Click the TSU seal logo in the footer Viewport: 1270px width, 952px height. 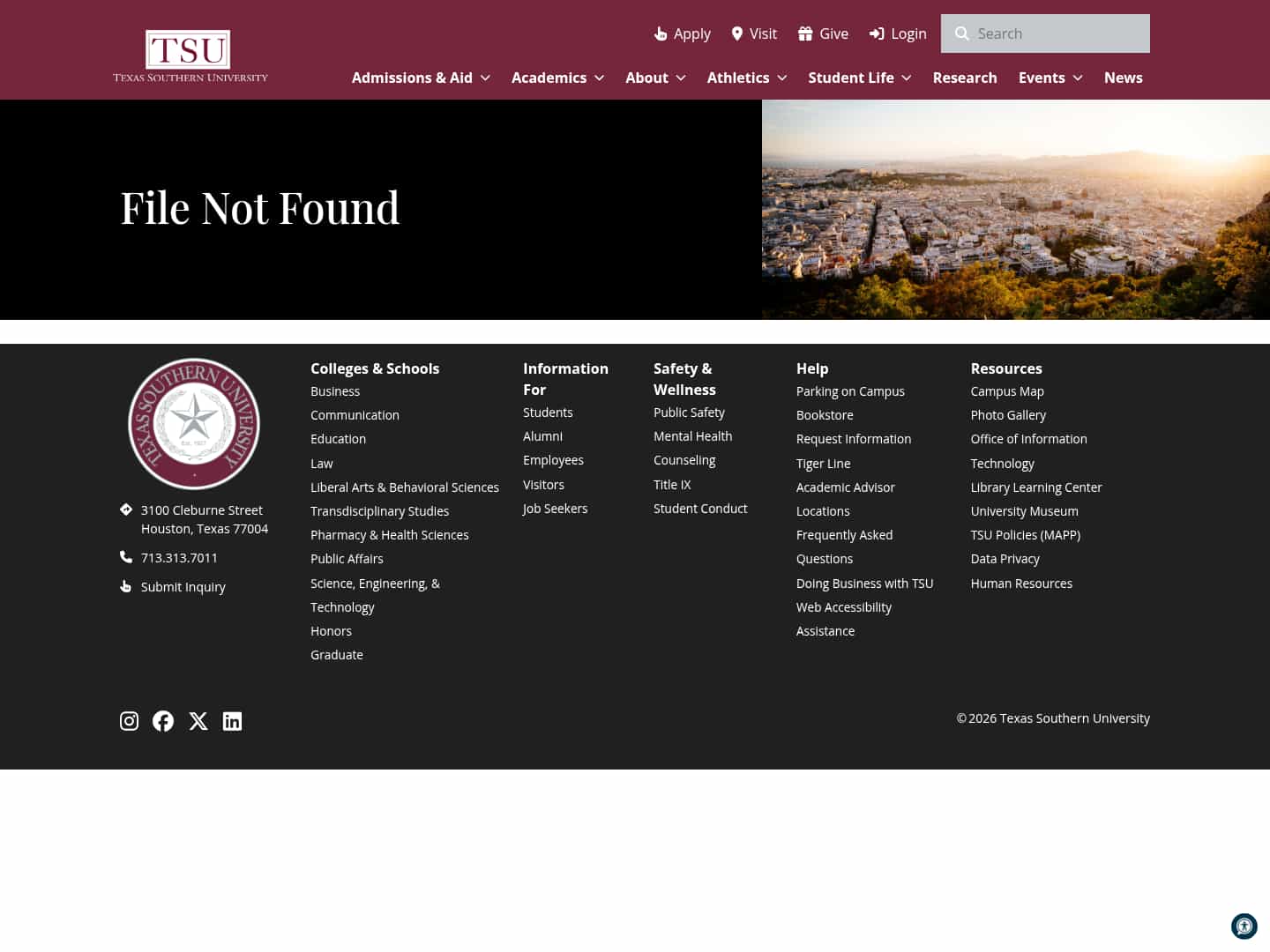(x=194, y=423)
